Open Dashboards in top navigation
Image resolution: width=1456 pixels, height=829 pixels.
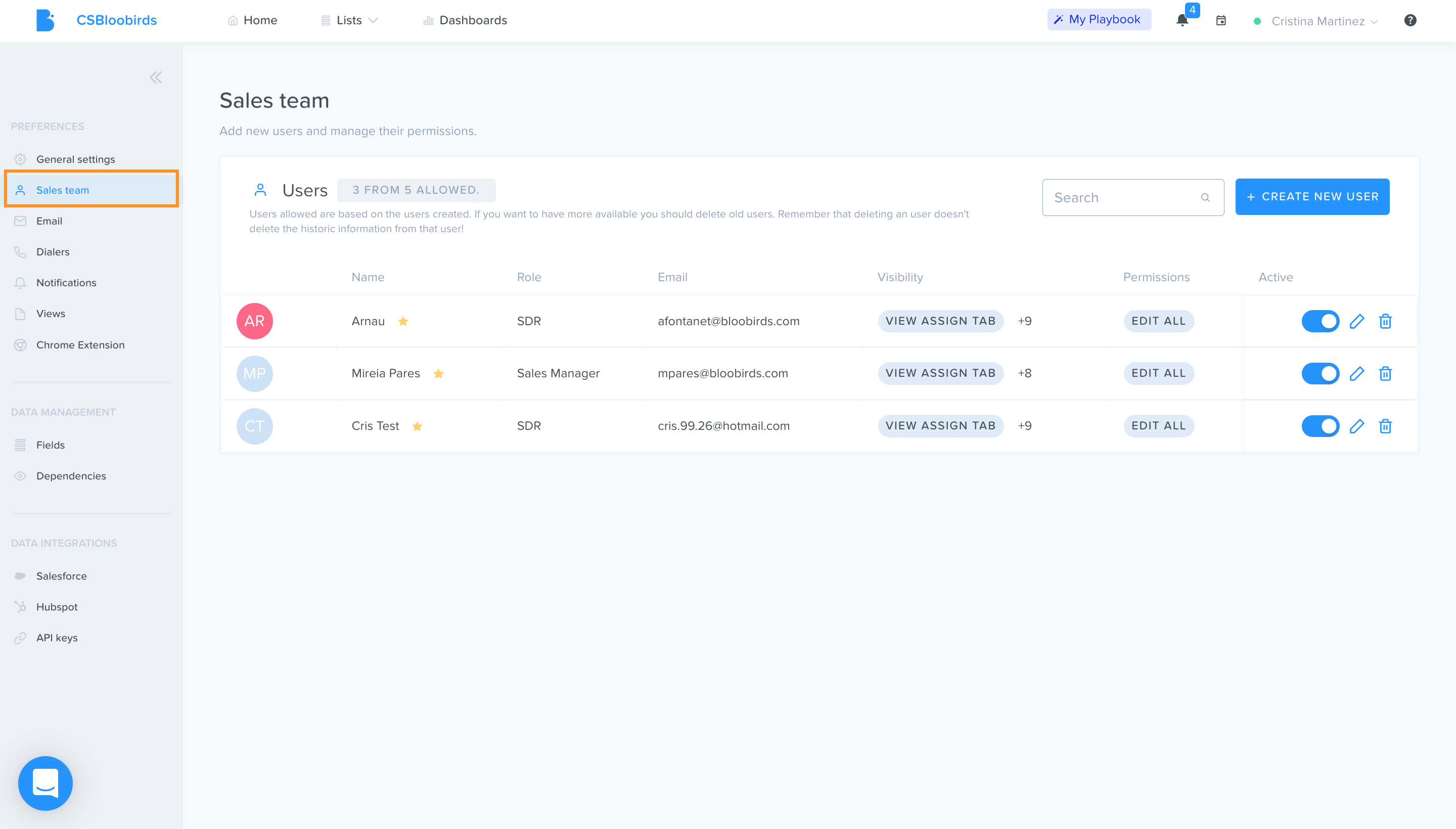point(465,21)
